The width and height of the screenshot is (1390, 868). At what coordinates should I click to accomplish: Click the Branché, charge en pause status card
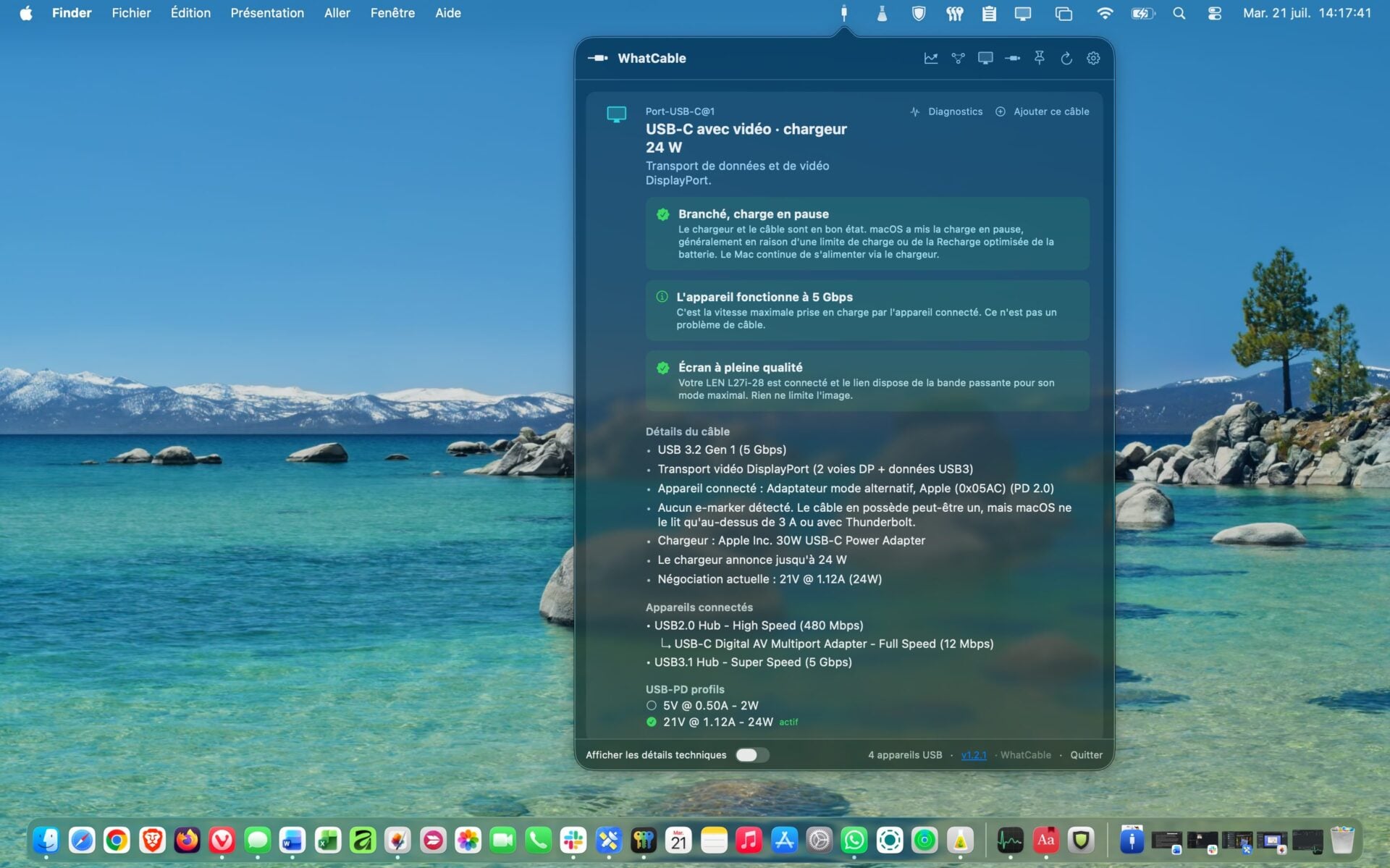[x=867, y=234]
